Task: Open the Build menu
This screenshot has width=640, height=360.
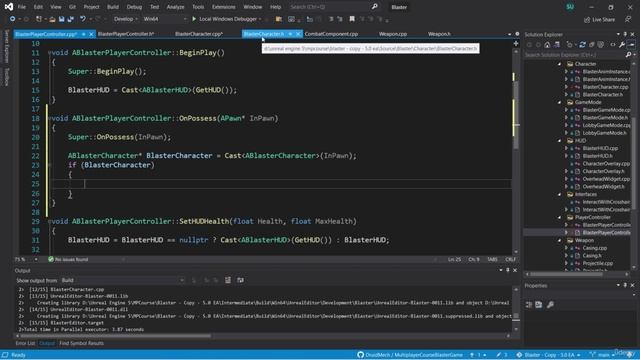Action: tap(113, 7)
